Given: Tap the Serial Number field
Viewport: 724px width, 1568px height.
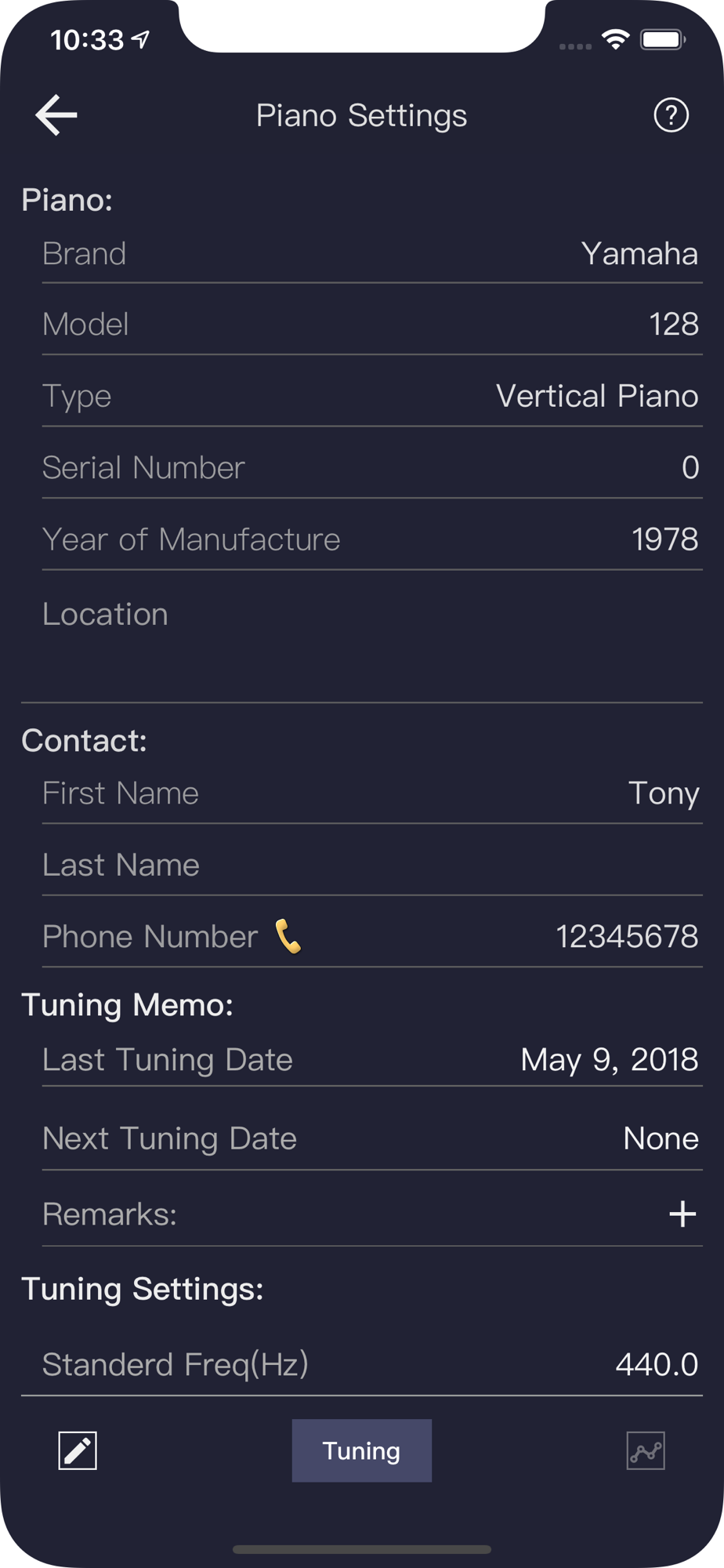Looking at the screenshot, I should tap(371, 468).
